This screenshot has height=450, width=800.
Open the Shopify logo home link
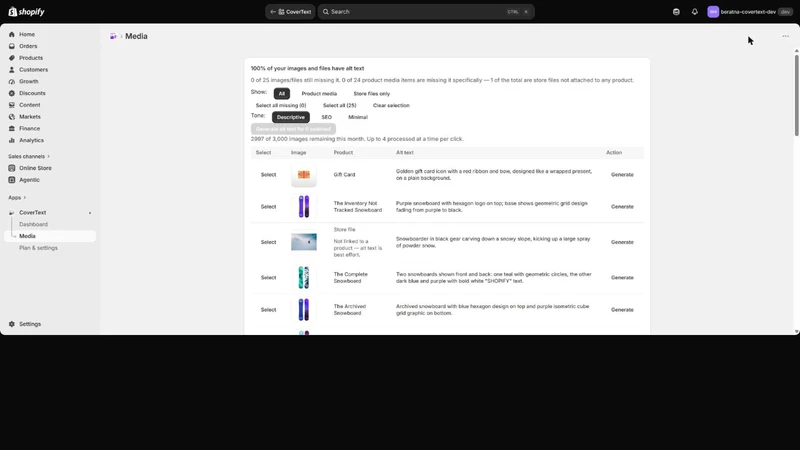click(x=27, y=12)
